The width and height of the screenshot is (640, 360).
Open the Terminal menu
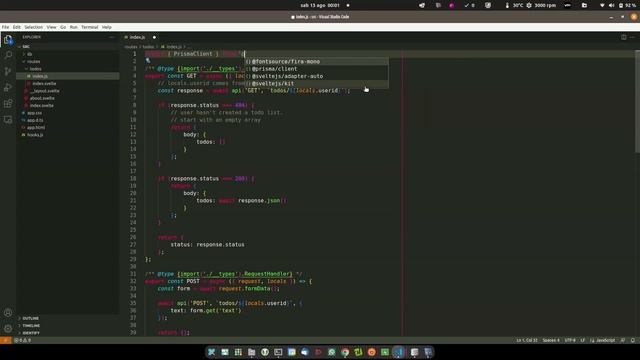tap(89, 27)
